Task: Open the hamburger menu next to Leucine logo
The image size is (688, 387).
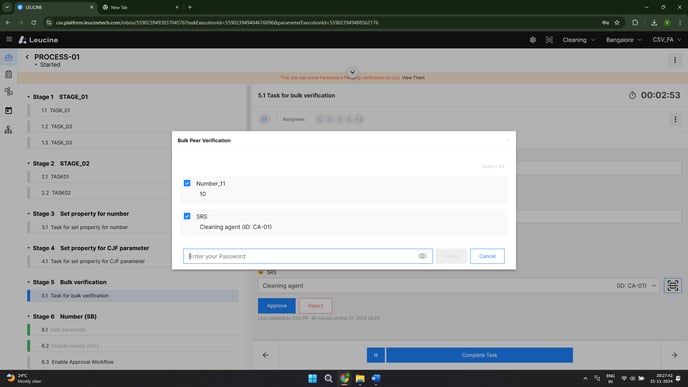Action: (x=9, y=39)
